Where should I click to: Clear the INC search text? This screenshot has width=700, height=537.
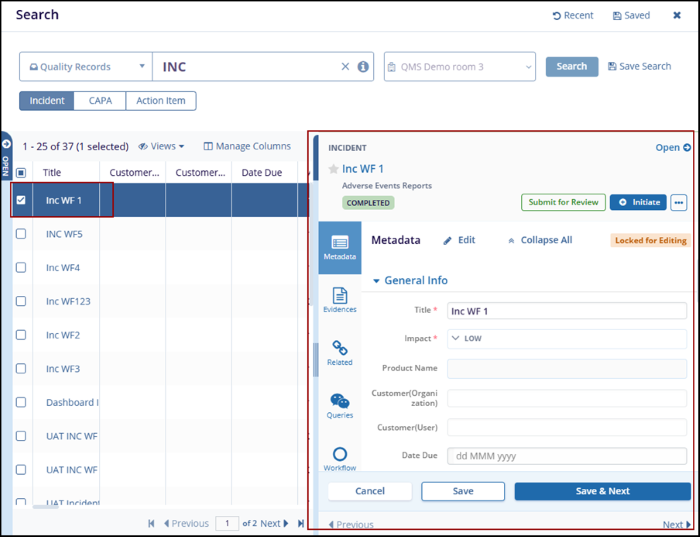point(345,67)
